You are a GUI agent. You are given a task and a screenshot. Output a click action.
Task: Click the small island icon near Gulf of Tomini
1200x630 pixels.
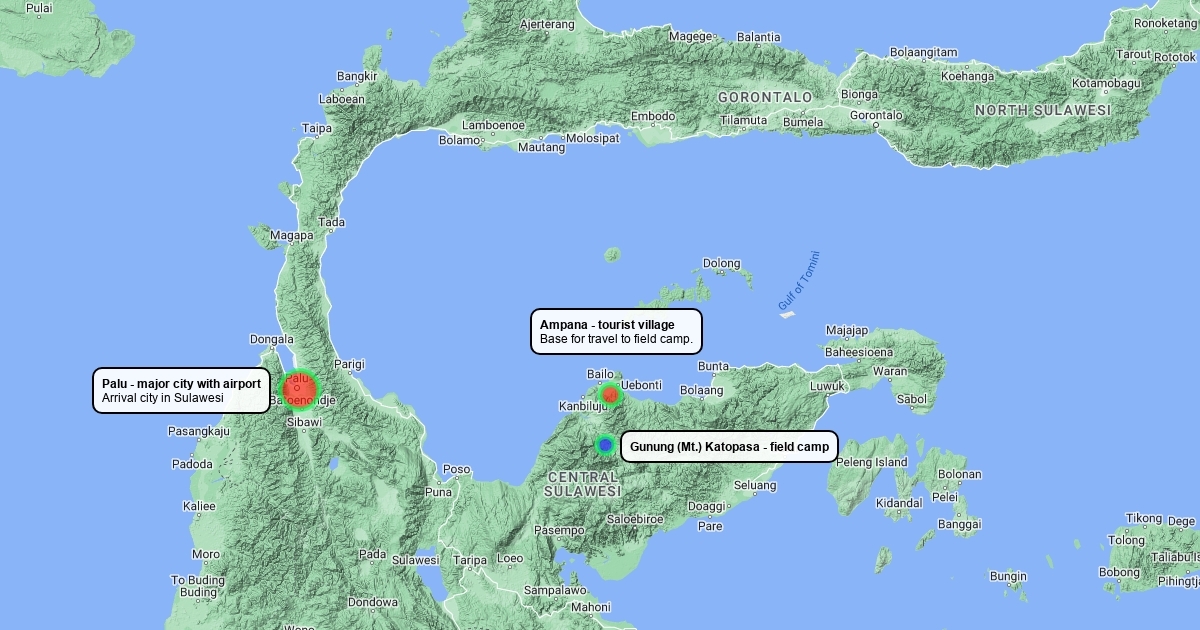point(787,315)
